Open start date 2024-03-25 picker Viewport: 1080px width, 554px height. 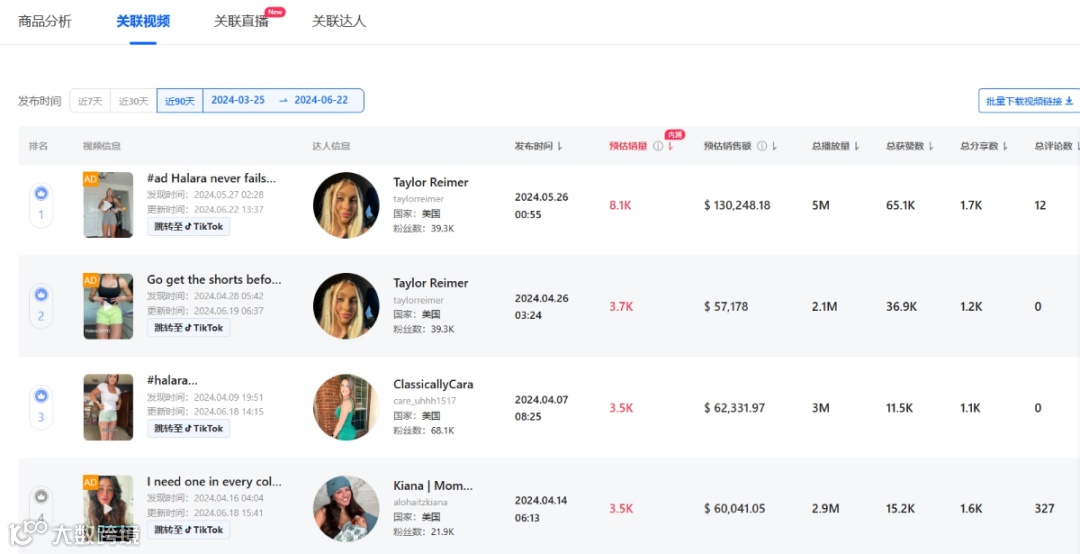point(238,101)
